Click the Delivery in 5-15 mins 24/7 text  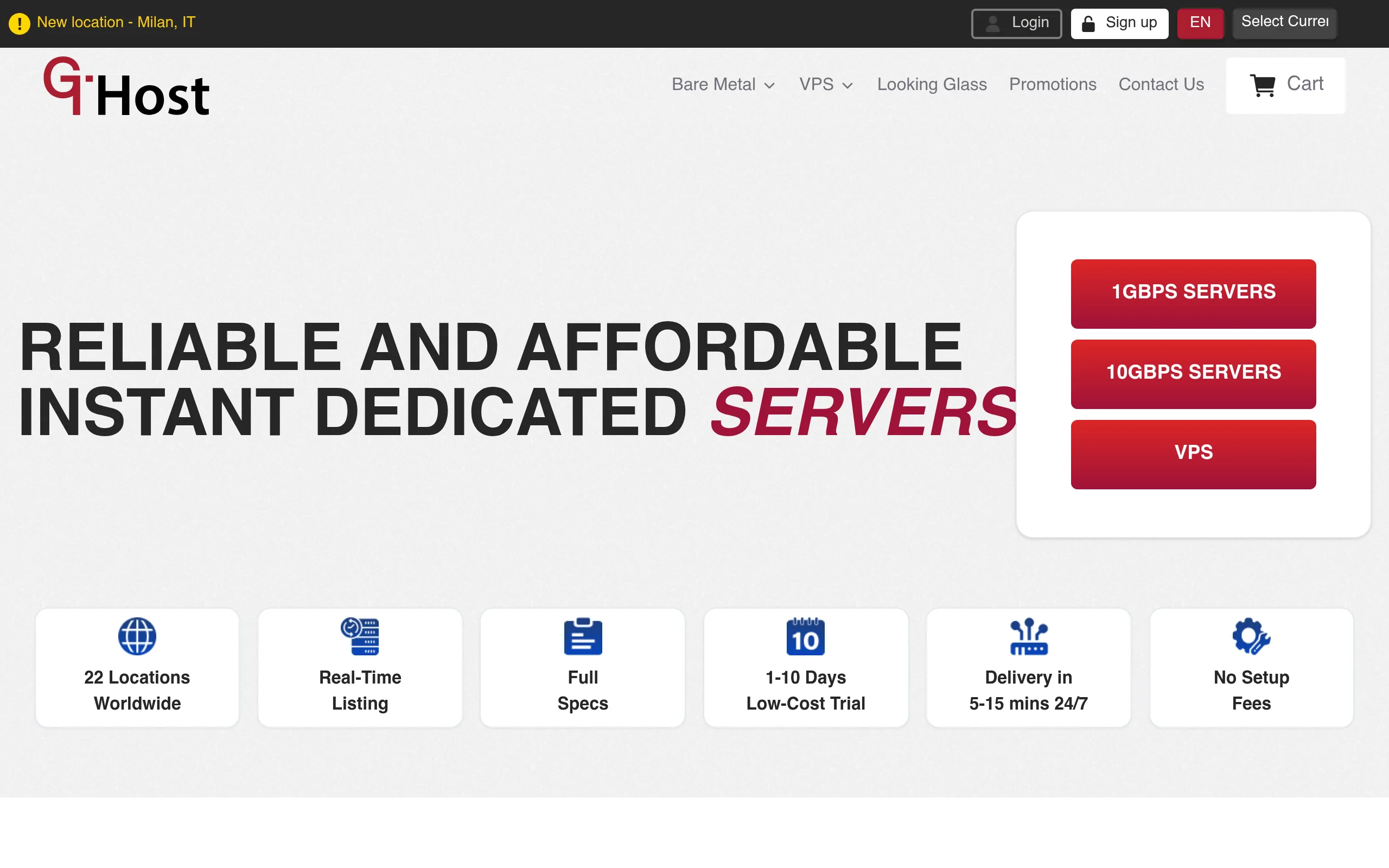pyautogui.click(x=1029, y=690)
